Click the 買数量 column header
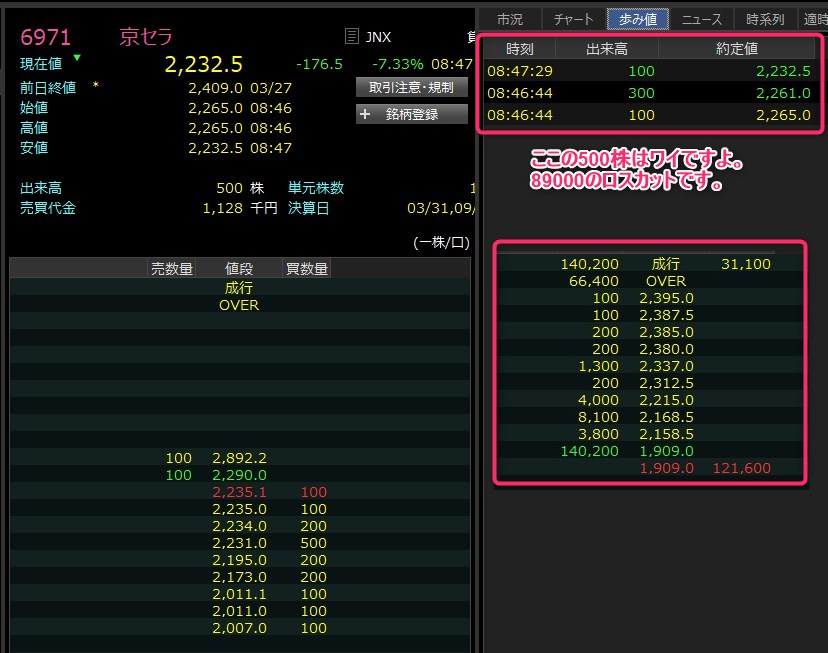828x653 pixels. point(306,269)
